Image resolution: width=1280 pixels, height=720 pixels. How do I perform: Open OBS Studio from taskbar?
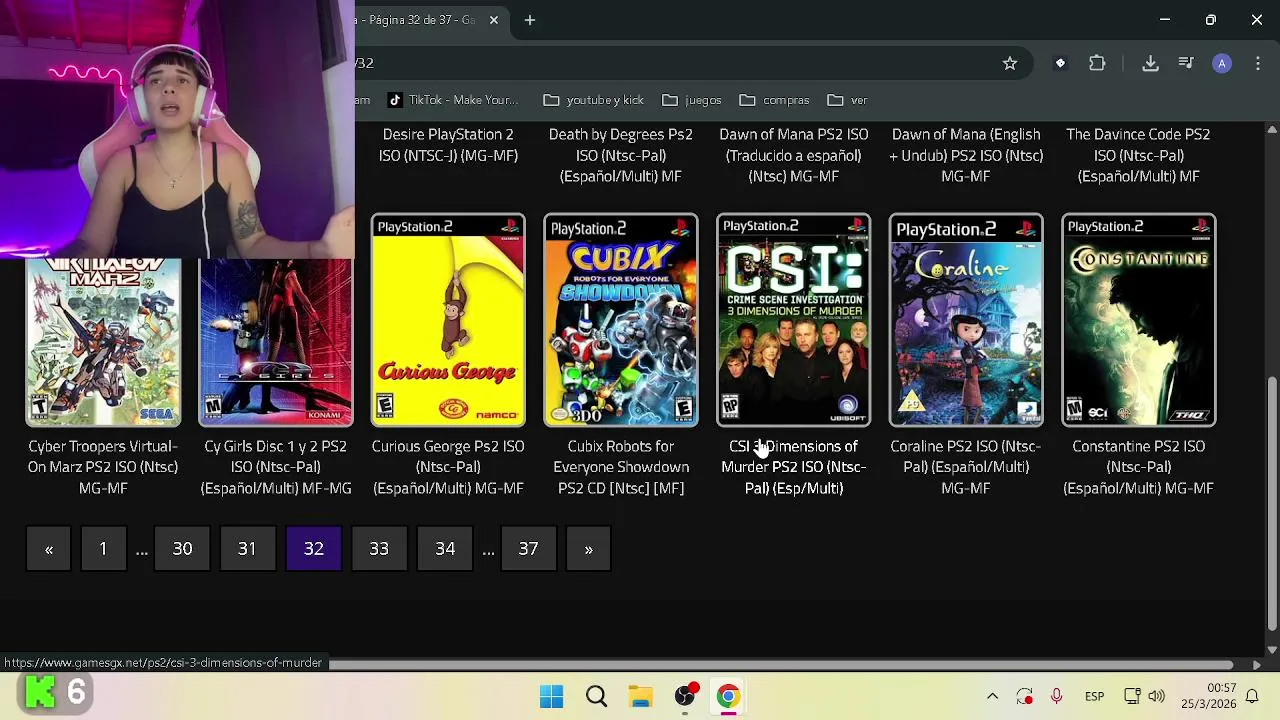click(x=685, y=696)
